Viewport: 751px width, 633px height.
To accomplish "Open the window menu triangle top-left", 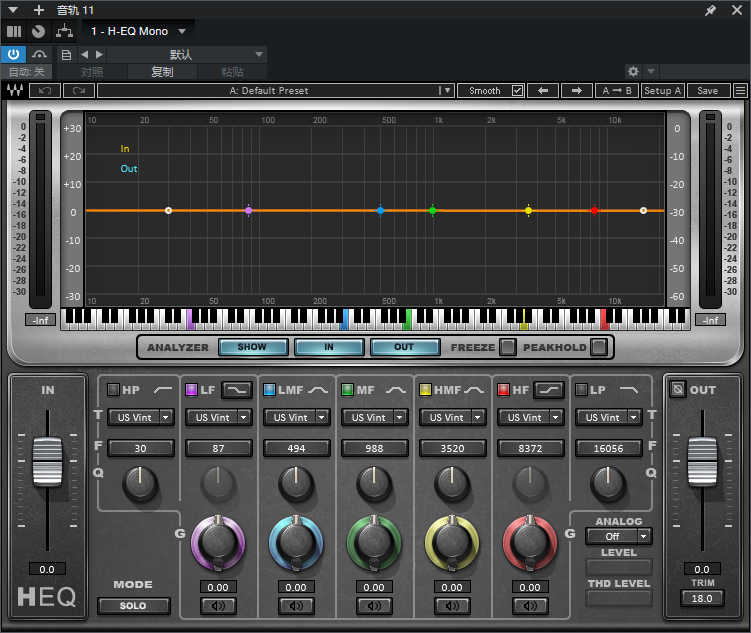I will 13,10.
